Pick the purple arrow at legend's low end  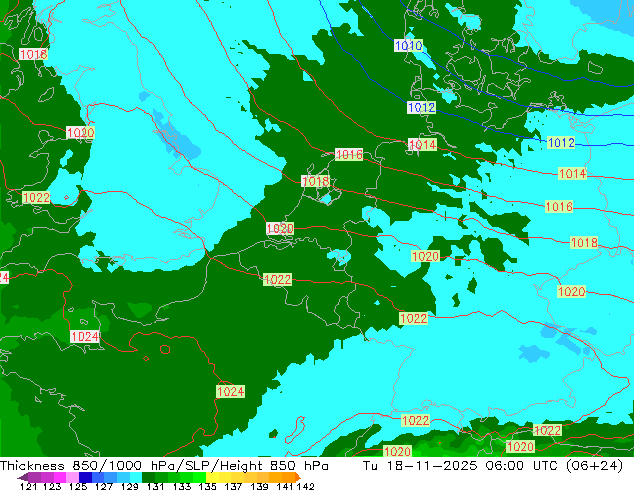click(22, 478)
